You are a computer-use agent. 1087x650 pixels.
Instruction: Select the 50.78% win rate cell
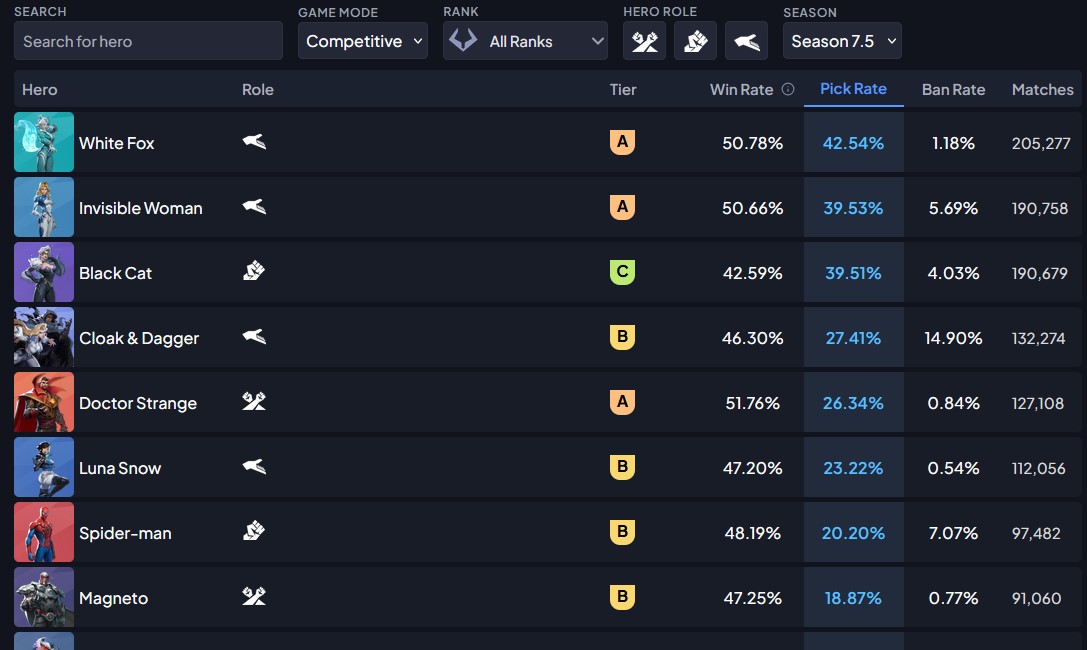[x=752, y=143]
